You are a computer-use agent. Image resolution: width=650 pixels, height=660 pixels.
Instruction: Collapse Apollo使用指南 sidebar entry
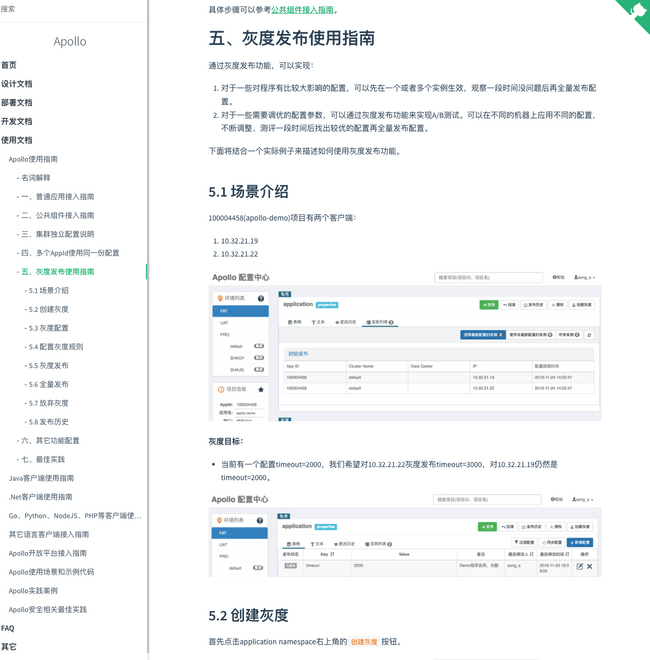coord(33,159)
